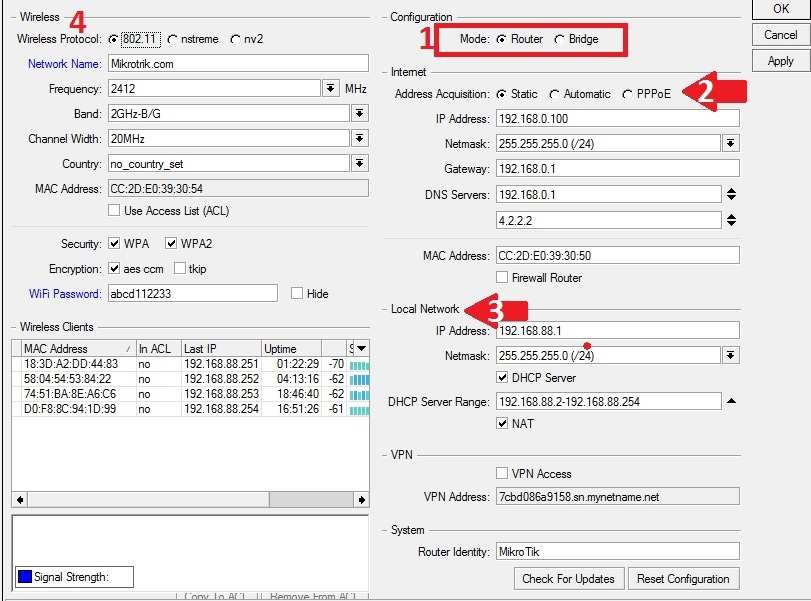Toggle aes ccm encryption checkbox
Image resolution: width=811 pixels, height=601 pixels.
tap(114, 268)
